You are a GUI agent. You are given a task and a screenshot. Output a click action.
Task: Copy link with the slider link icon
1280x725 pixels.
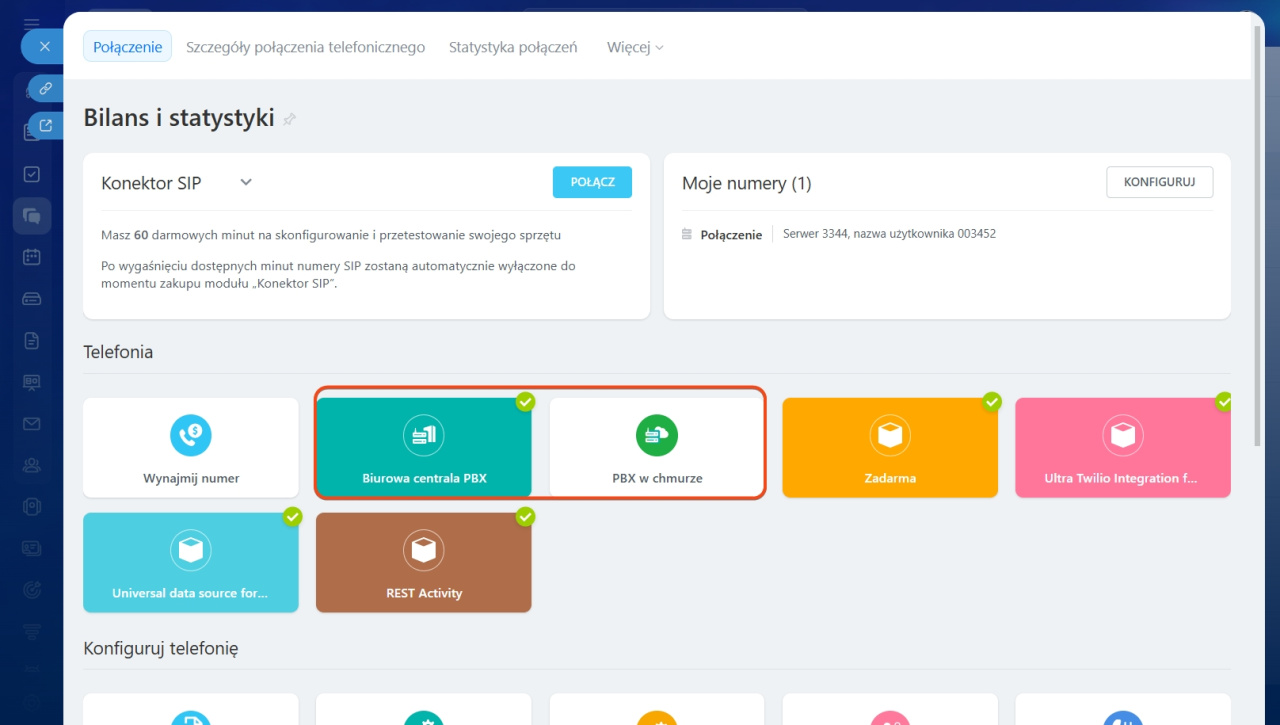click(x=45, y=89)
